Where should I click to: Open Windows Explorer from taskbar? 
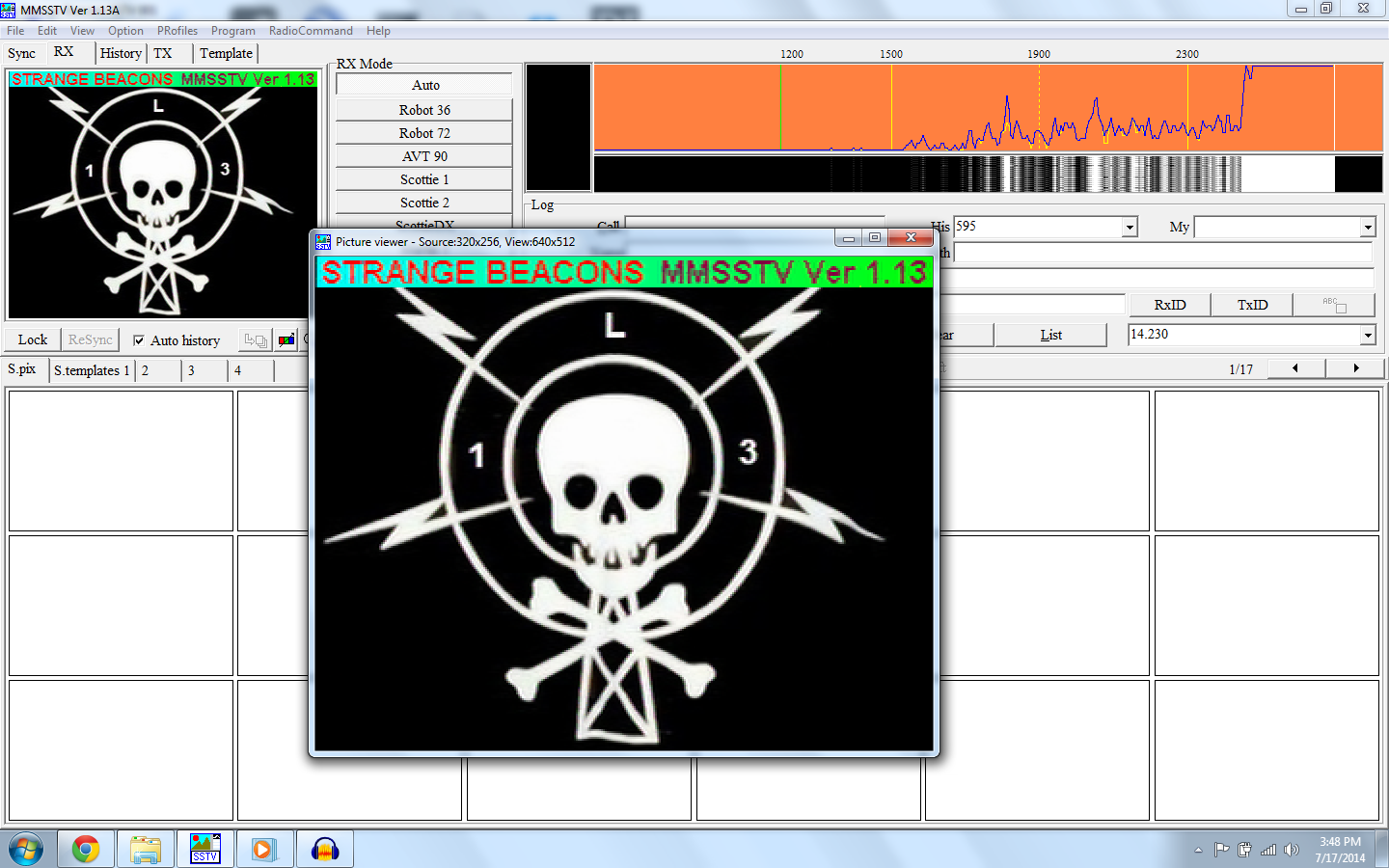coord(146,850)
